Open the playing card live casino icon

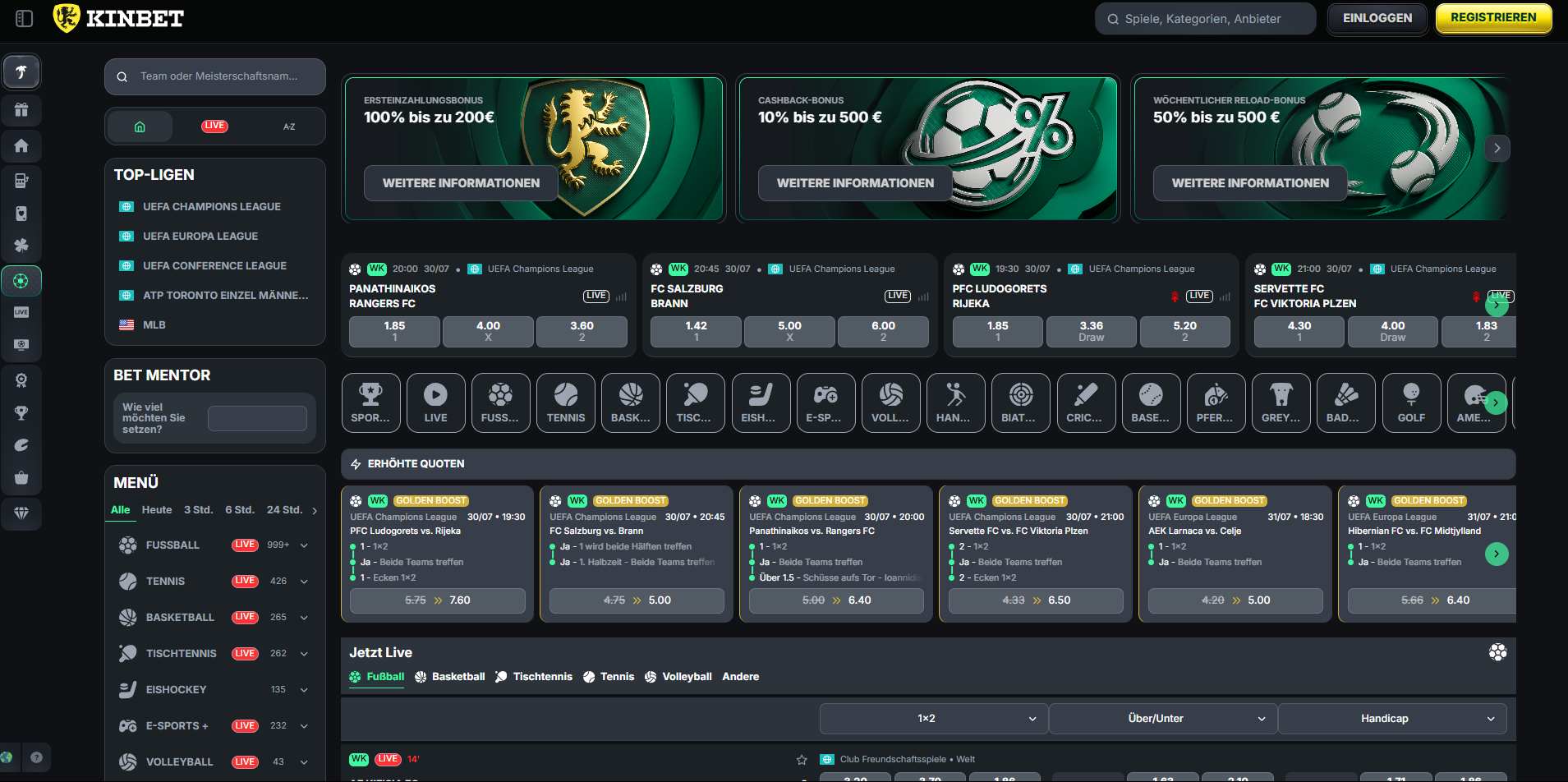point(21,214)
